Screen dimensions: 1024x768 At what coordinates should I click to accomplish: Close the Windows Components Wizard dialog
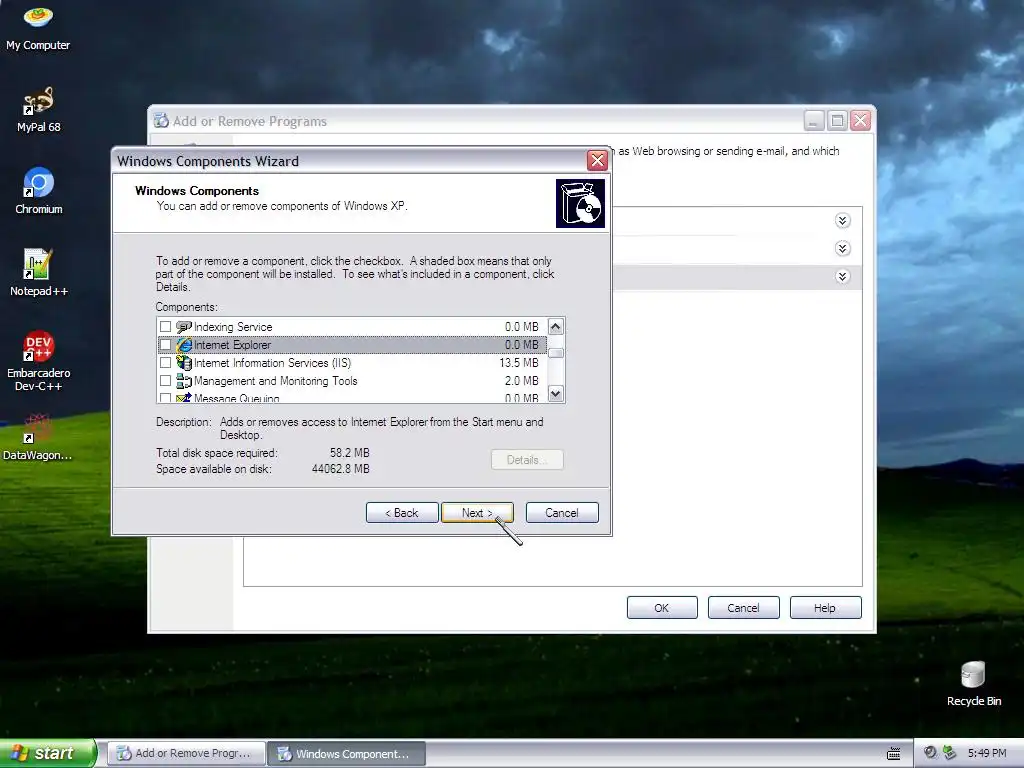click(x=597, y=161)
